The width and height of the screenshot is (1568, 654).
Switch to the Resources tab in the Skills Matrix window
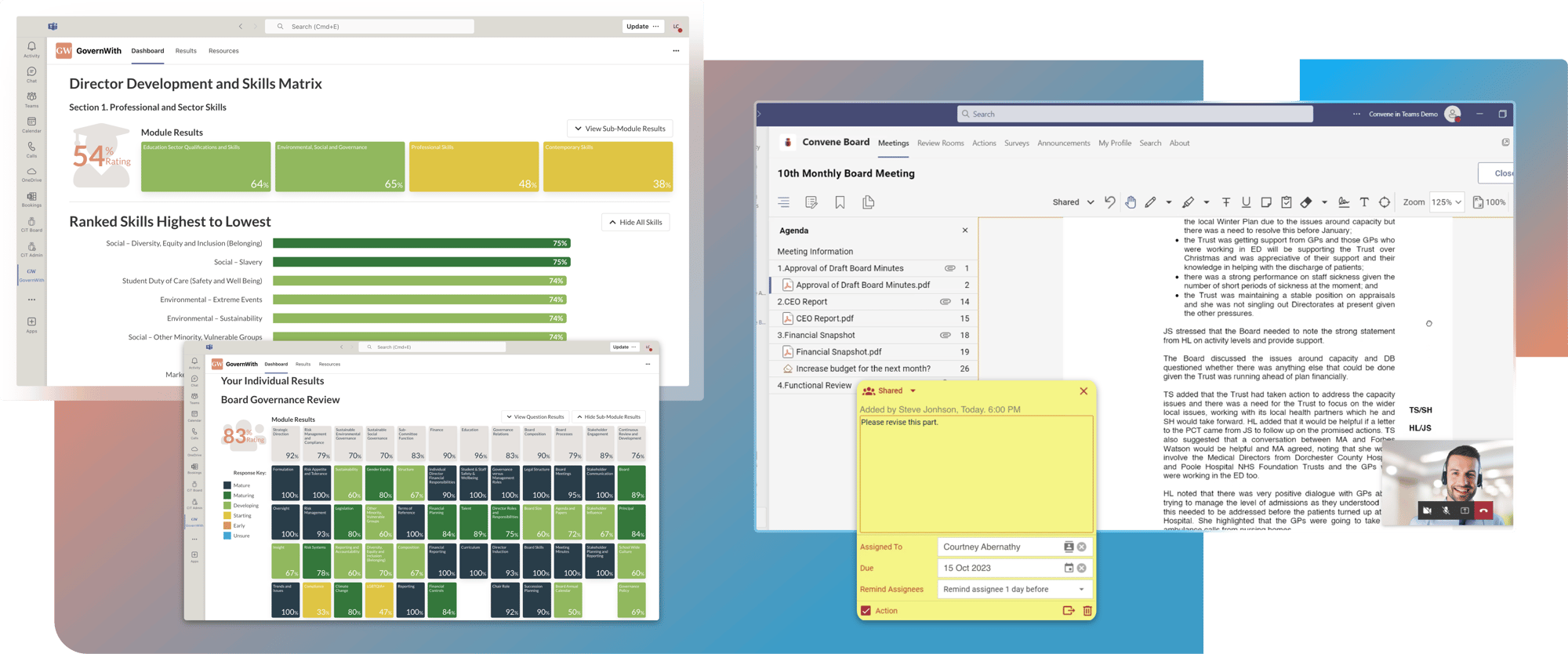click(x=223, y=51)
